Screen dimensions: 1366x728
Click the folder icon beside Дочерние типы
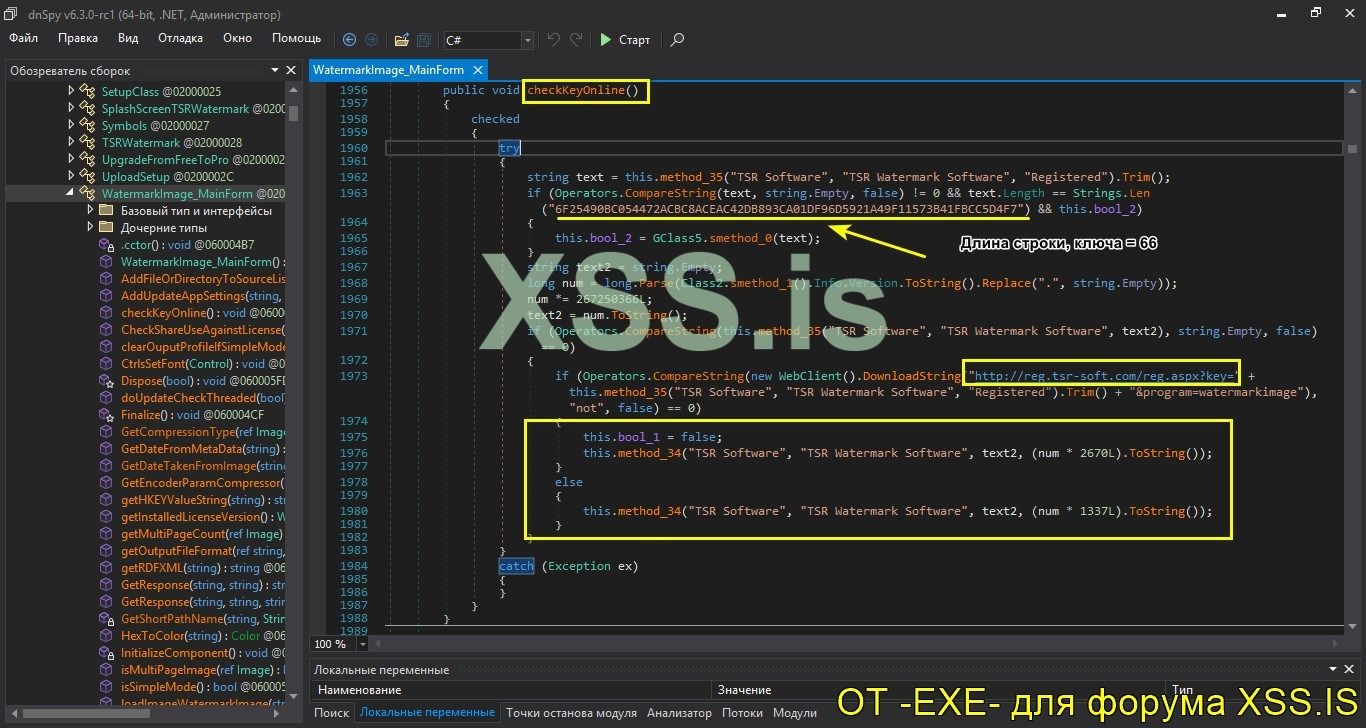click(x=107, y=228)
